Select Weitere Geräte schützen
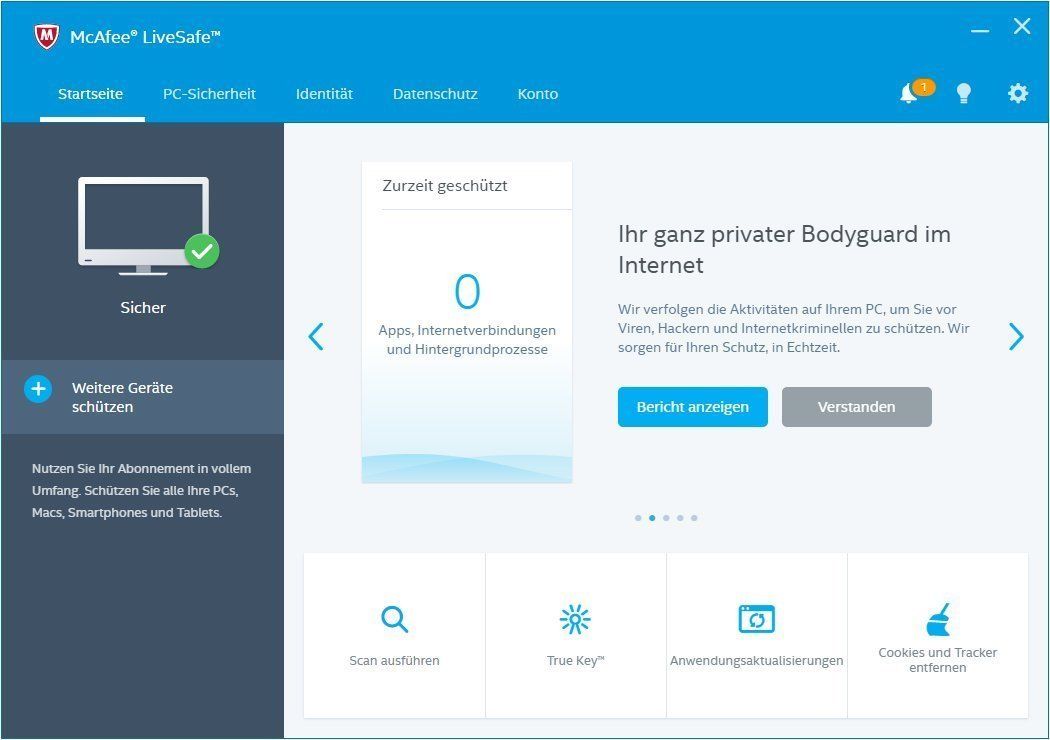The height and width of the screenshot is (740, 1050). coord(143,397)
